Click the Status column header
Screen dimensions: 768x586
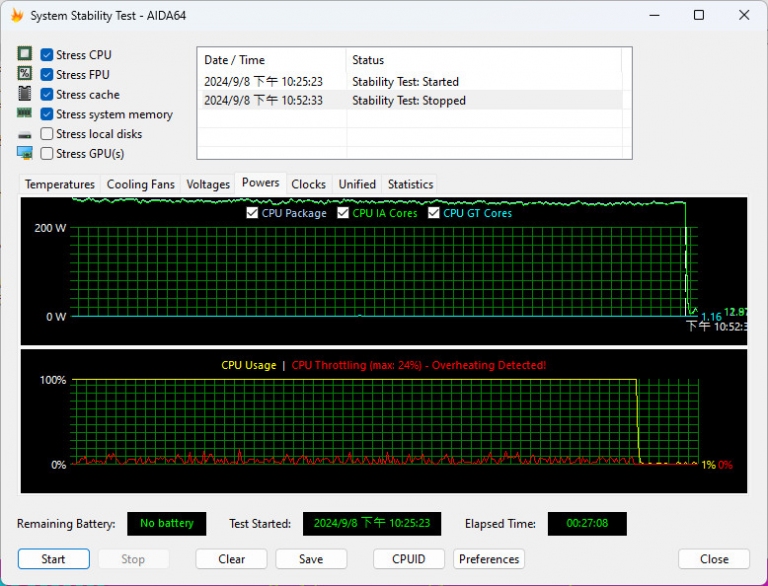point(483,60)
